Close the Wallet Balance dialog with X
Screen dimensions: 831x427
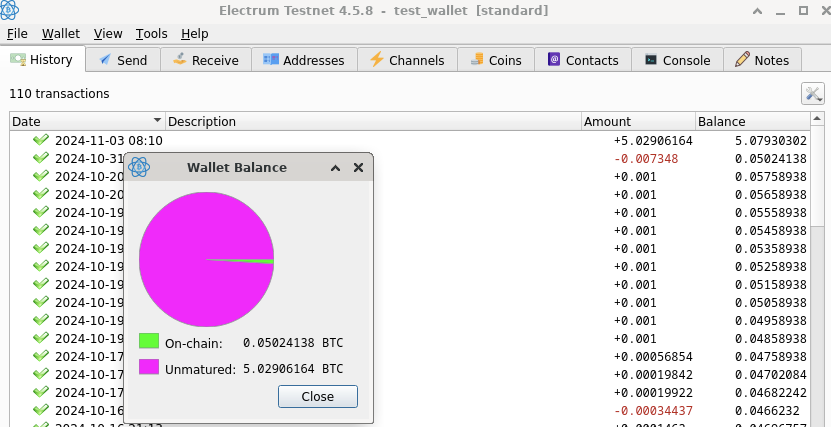pos(358,168)
